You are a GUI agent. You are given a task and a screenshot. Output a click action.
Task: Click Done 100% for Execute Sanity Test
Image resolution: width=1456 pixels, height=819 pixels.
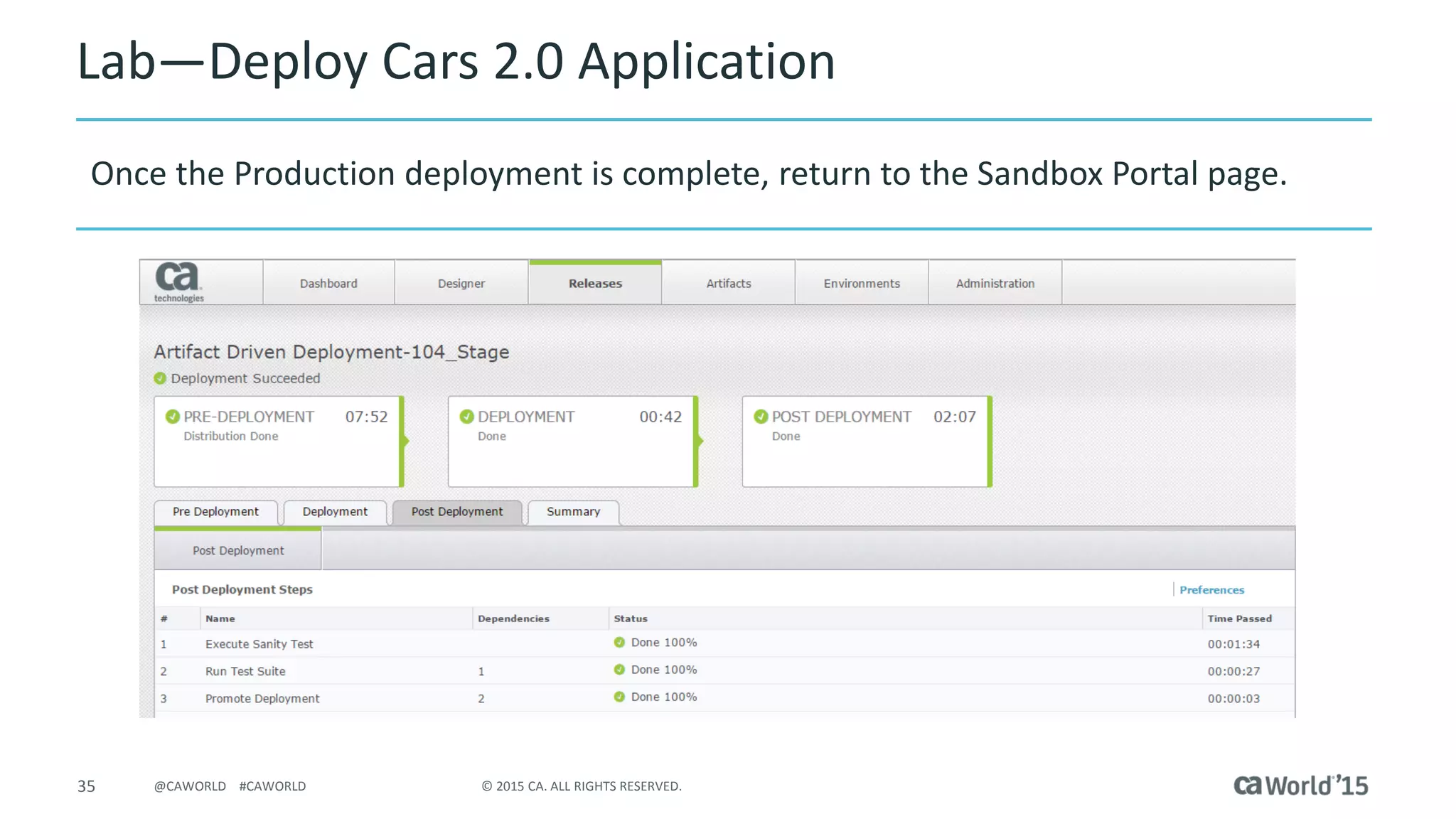[x=664, y=643]
